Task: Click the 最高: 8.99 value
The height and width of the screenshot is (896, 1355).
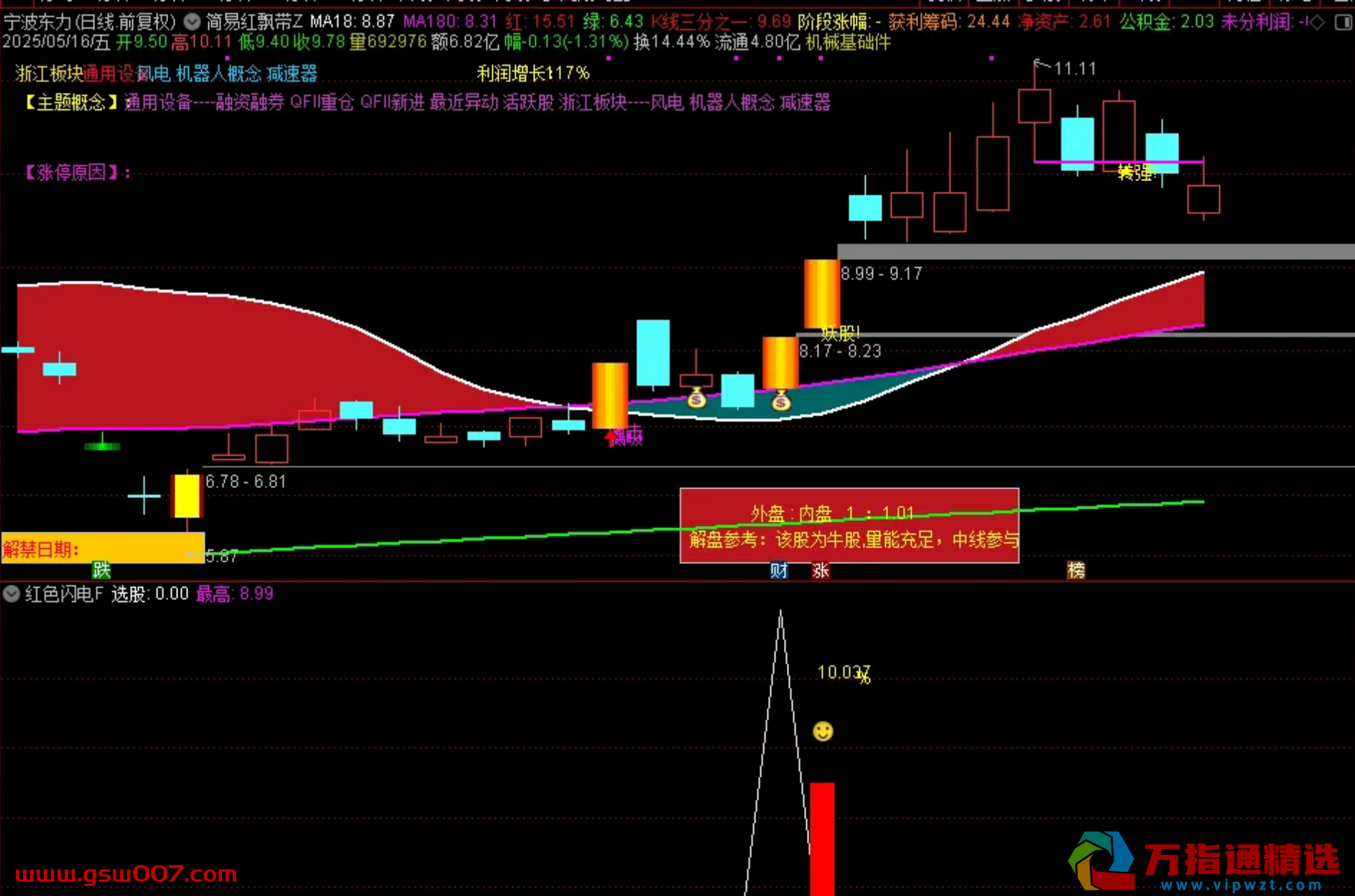Action: pos(235,594)
